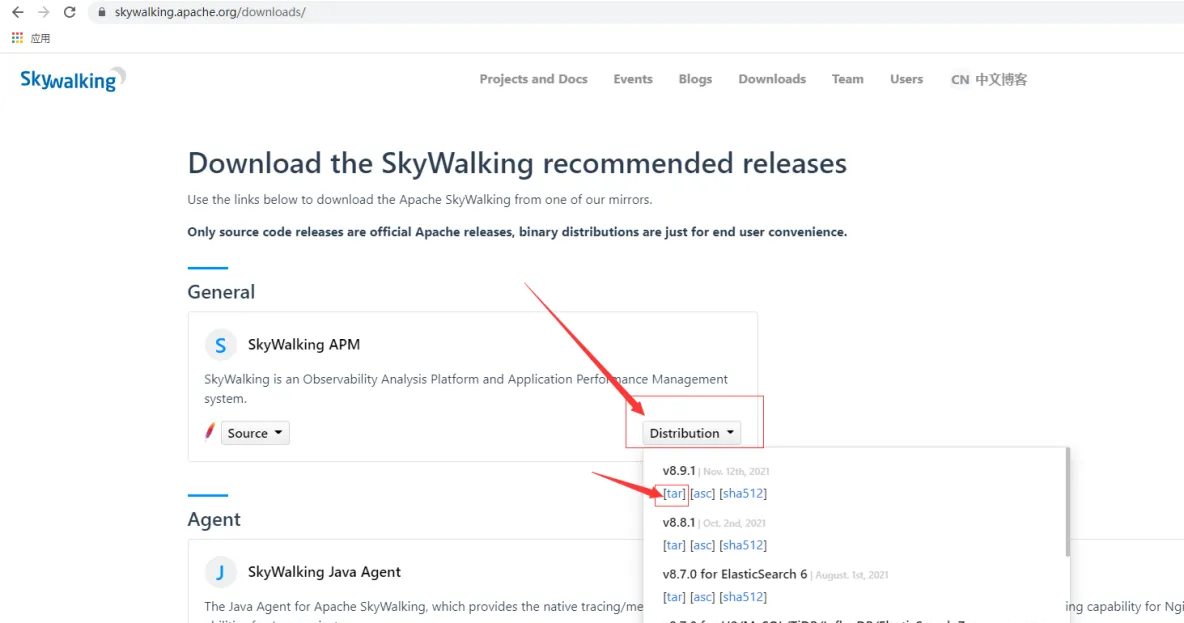Screen dimensions: 1184x623
Task: Click the Distribution dropdown list scrollbar
Action: click(1067, 502)
